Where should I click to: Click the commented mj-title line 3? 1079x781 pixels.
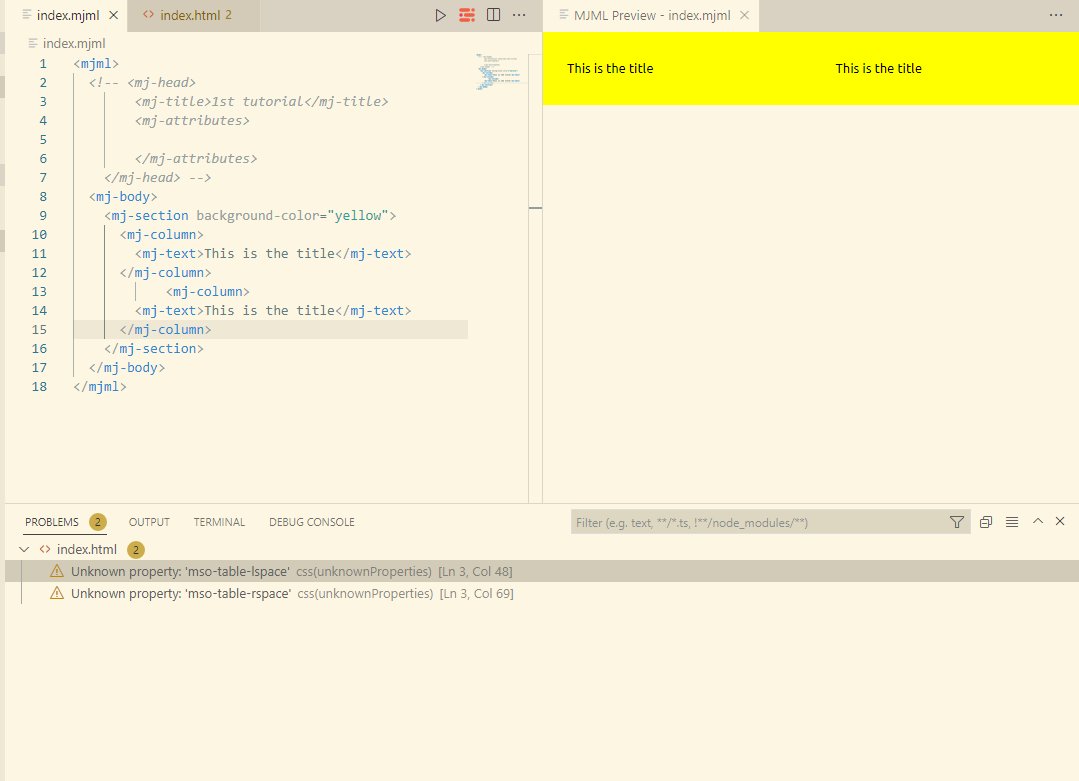(x=261, y=101)
